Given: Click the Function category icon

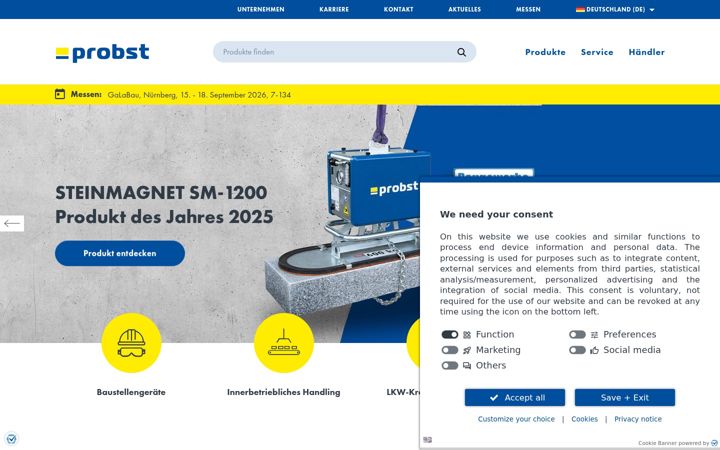Looking at the screenshot, I should pos(467,335).
